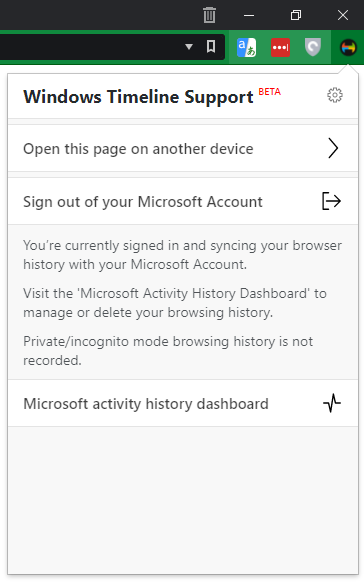Restore down the browser window
364x582 pixels.
click(296, 15)
